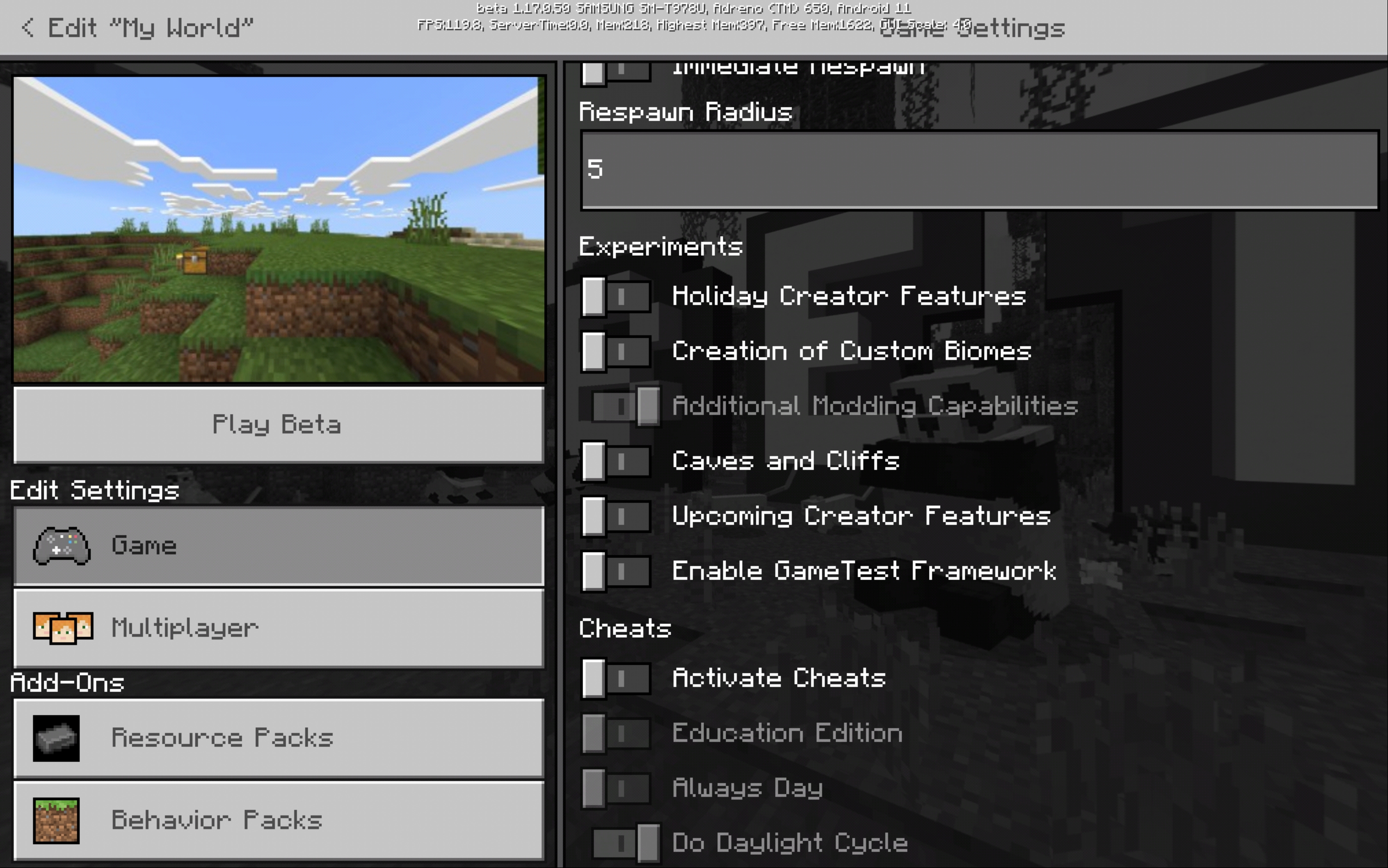Click the Game controller icon
The image size is (1388, 868).
(x=61, y=545)
